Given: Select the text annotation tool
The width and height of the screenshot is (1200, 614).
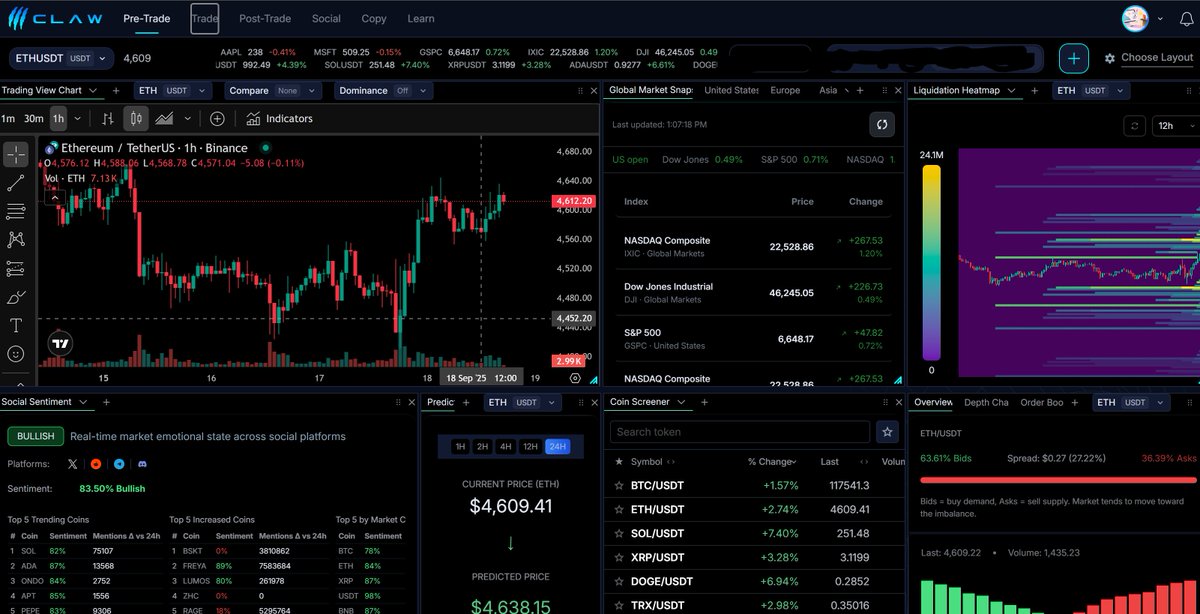Looking at the screenshot, I should (x=15, y=325).
